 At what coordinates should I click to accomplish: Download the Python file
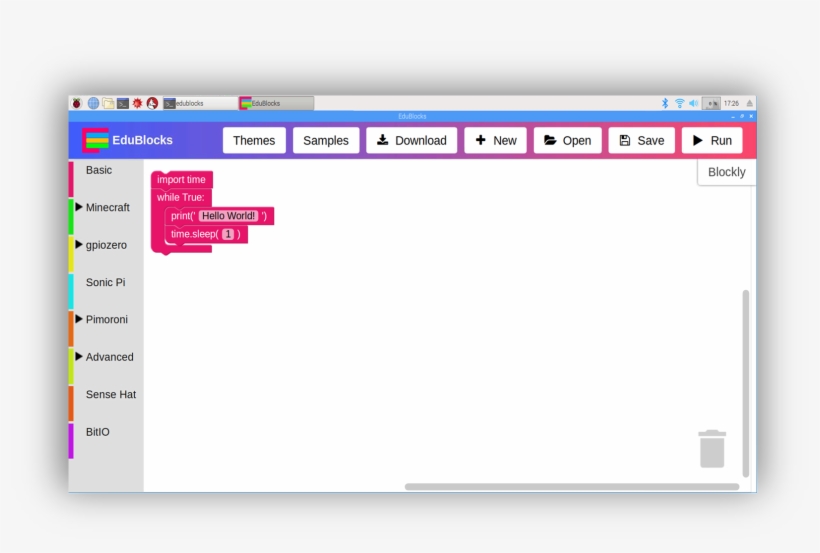tap(412, 140)
